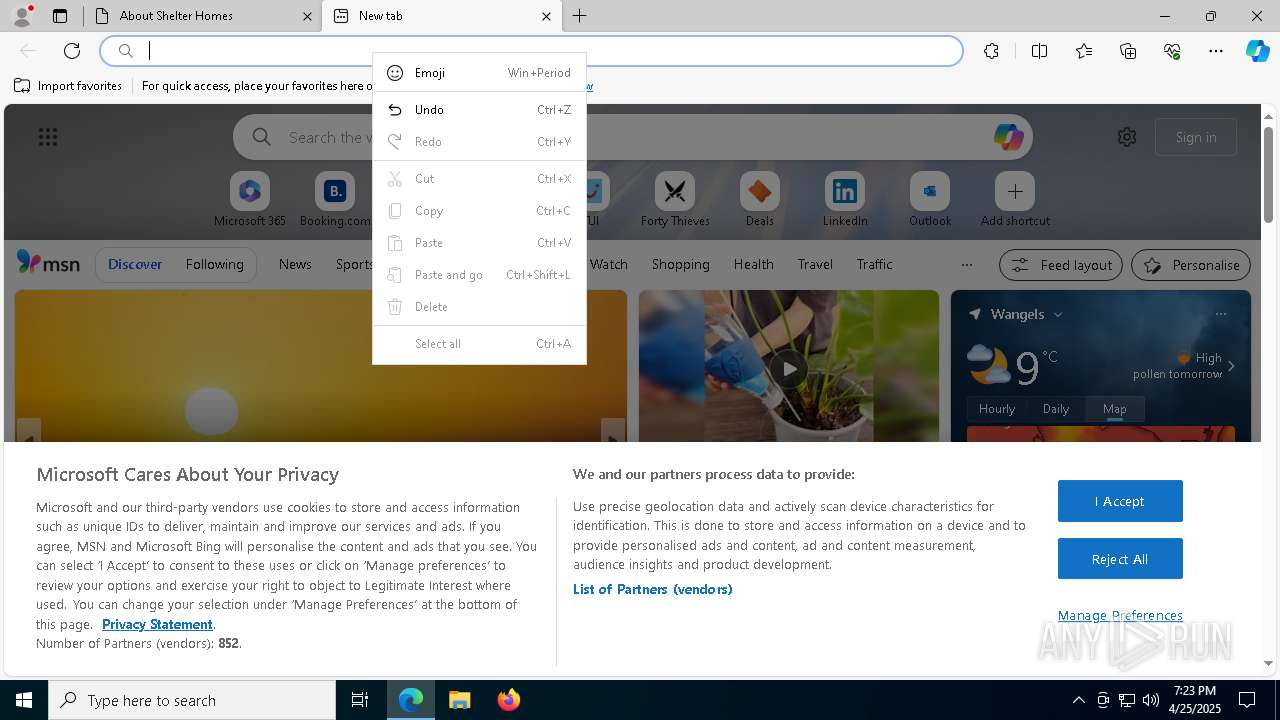
Task: Click the Personalise button
Action: (1191, 265)
